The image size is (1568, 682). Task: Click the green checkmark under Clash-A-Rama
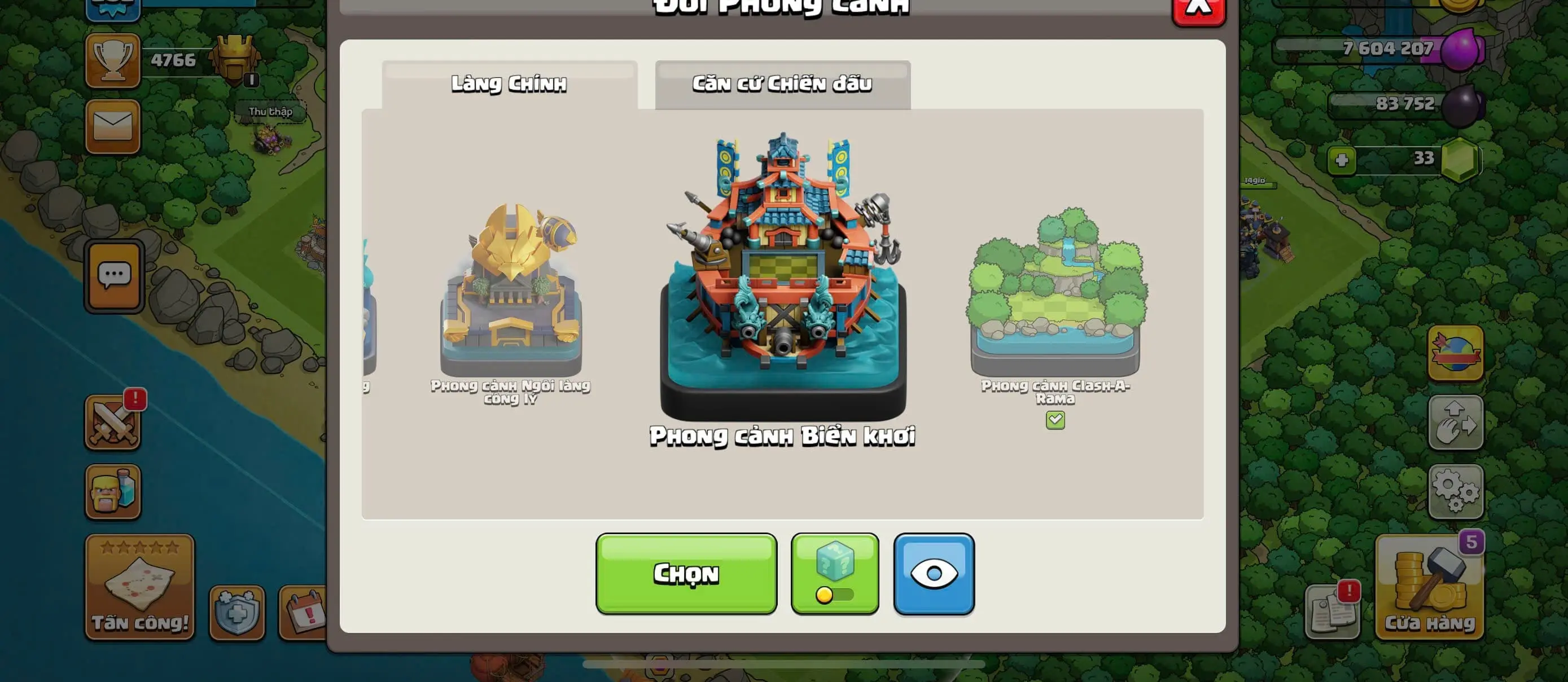(1055, 420)
